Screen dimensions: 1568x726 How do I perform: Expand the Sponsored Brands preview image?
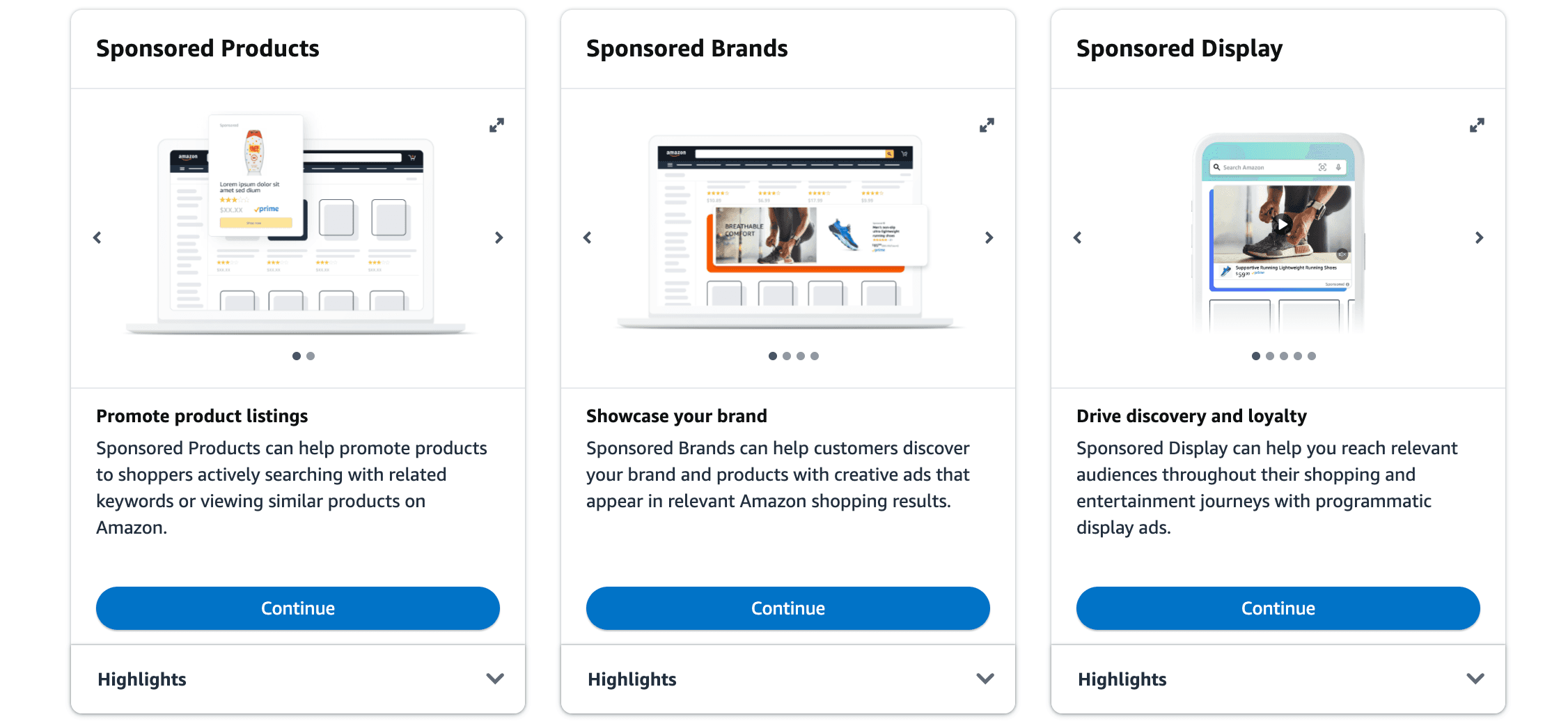[987, 125]
